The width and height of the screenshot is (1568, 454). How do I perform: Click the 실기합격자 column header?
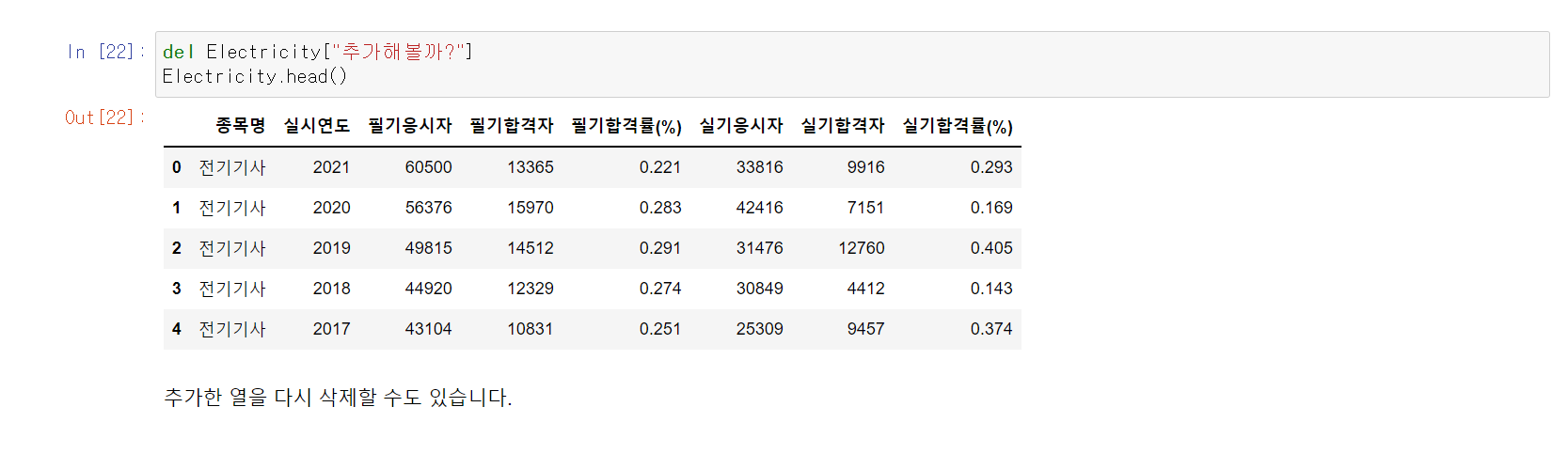[843, 126]
